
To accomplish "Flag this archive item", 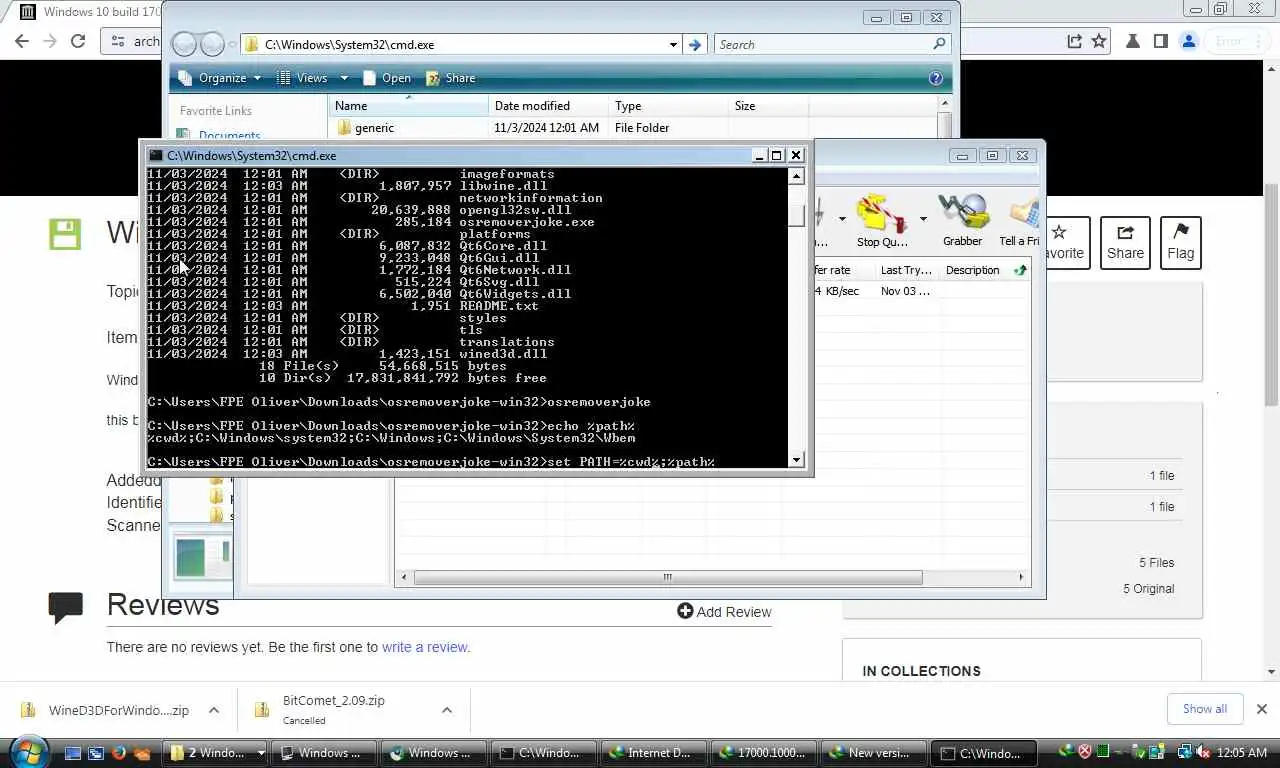I will click(x=1181, y=242).
